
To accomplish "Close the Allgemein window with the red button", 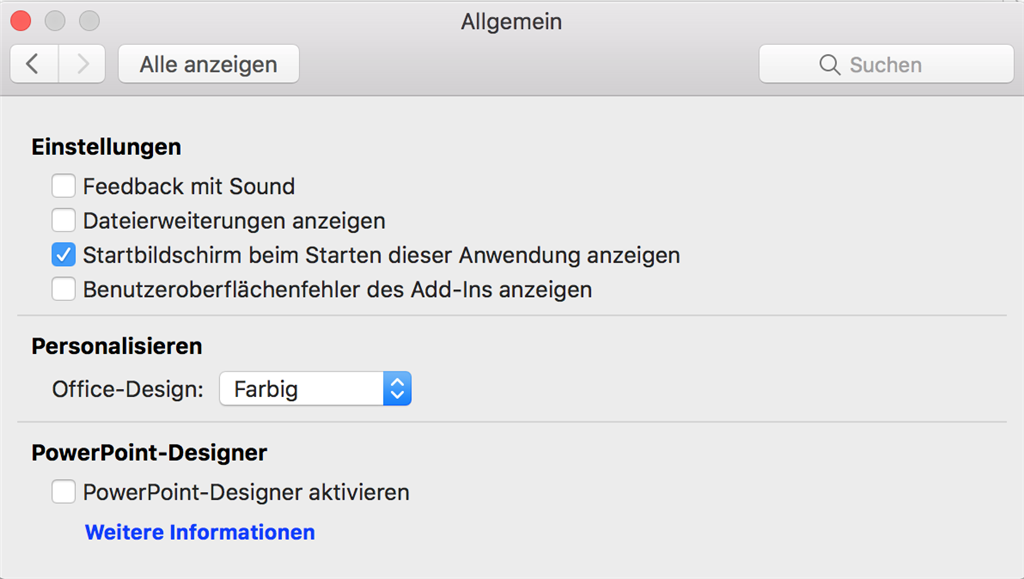I will 21,21.
